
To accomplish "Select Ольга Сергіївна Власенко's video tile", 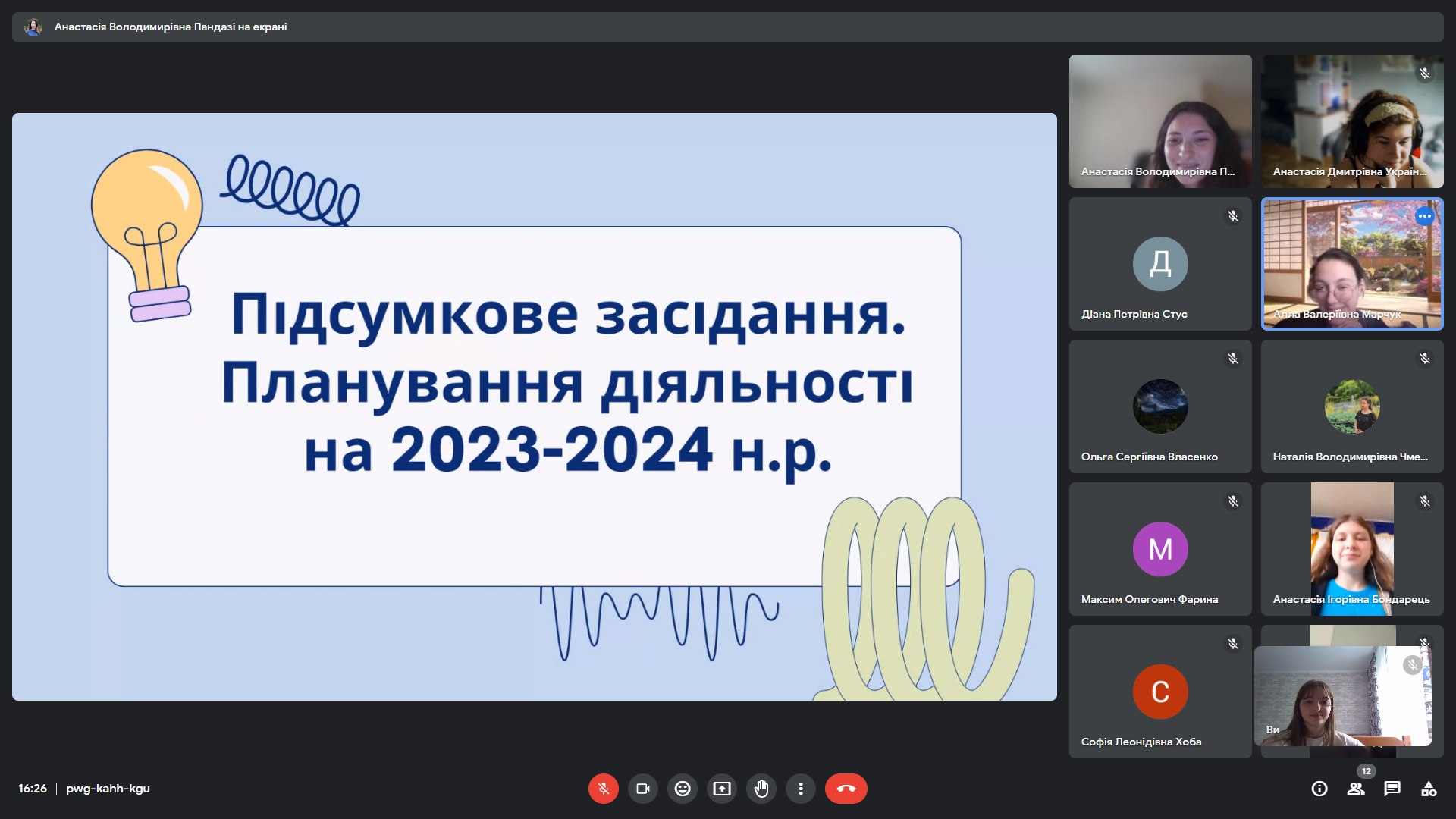I will (x=1160, y=406).
